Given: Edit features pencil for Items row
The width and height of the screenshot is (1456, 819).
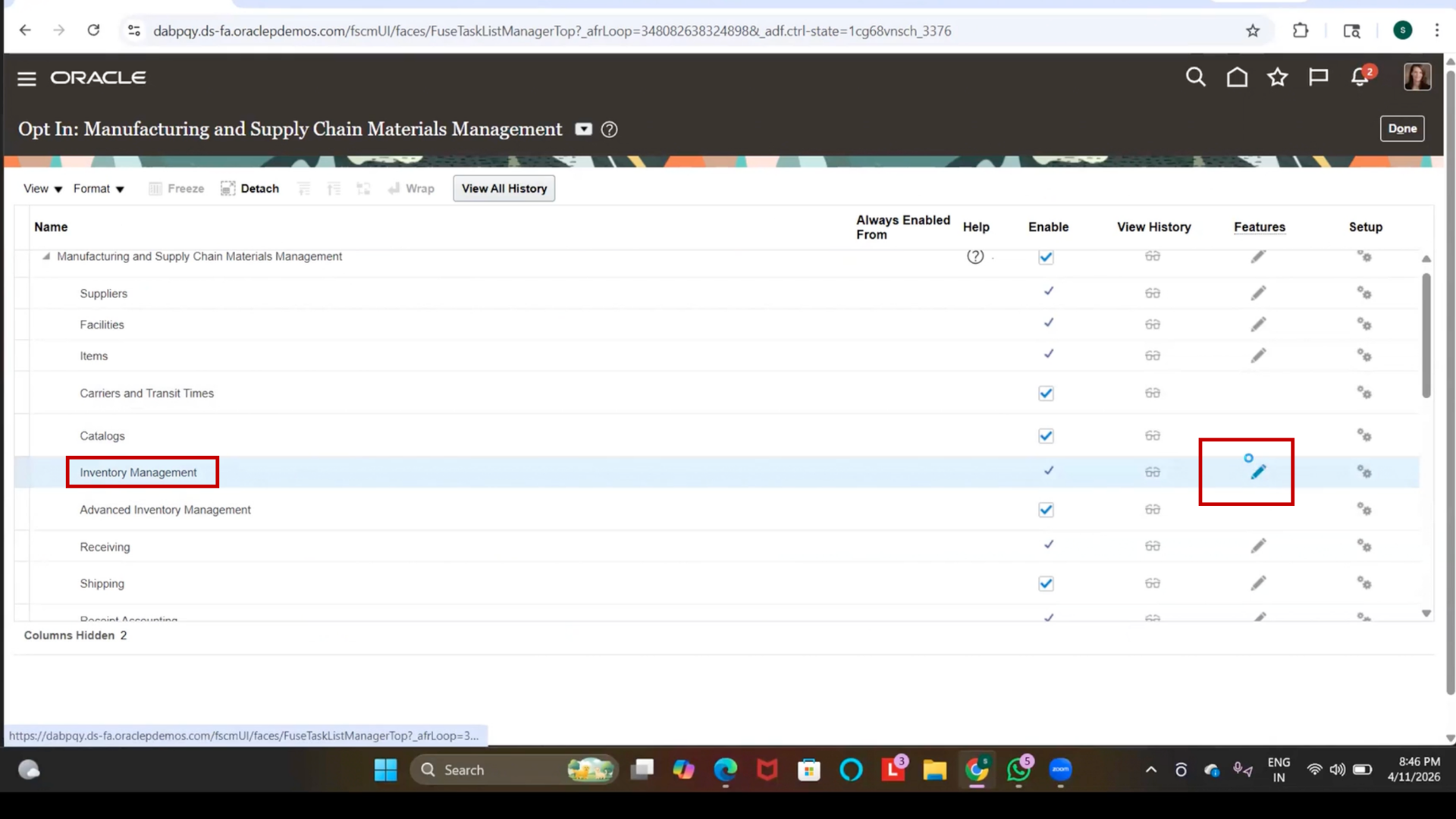Looking at the screenshot, I should tap(1258, 356).
